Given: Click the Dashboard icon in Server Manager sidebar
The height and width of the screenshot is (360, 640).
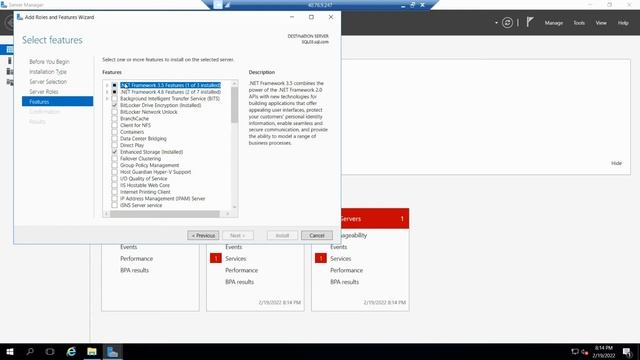Looking at the screenshot, I should pos(9,50).
